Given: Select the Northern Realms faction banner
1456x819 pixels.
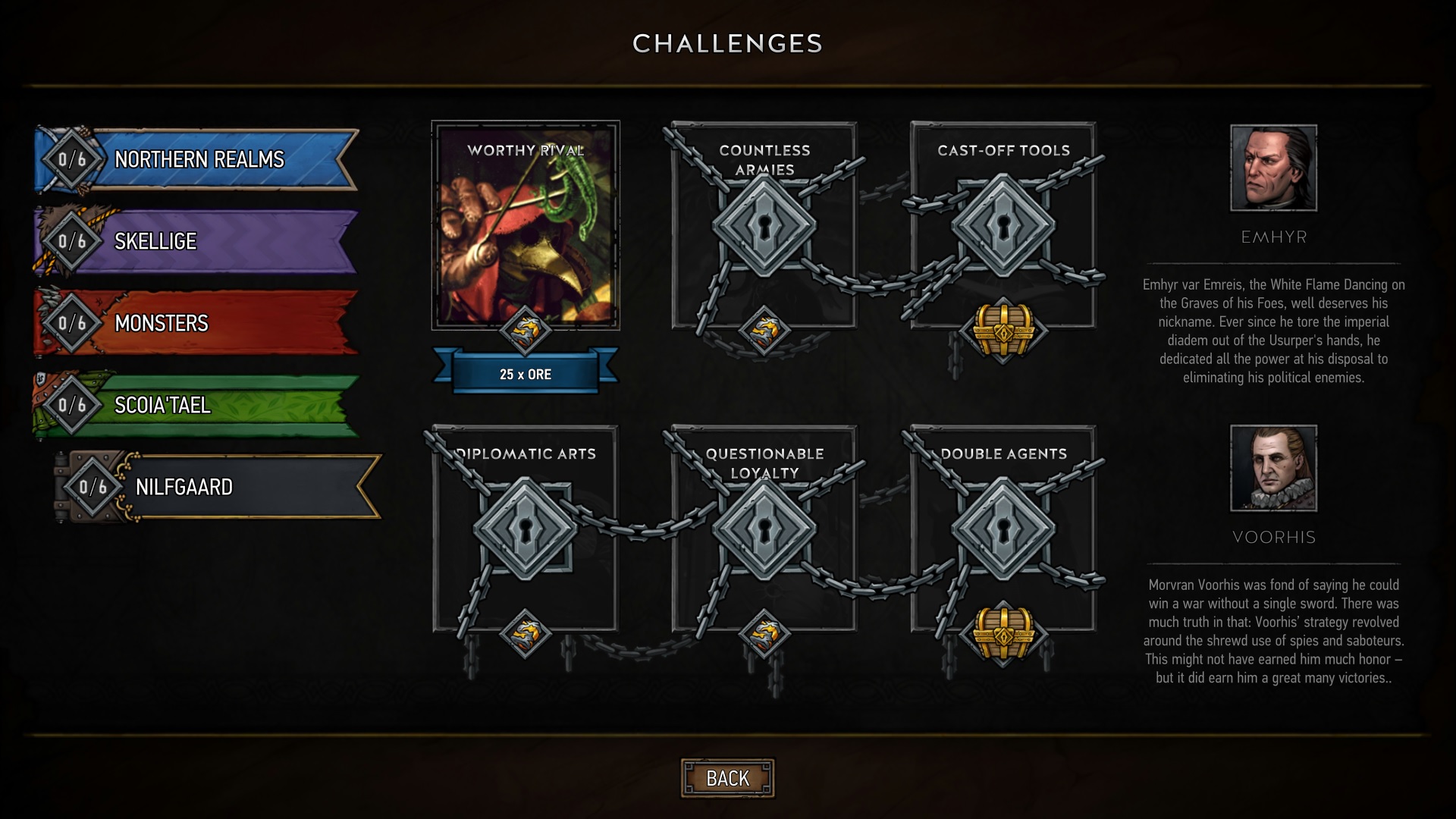Looking at the screenshot, I should [196, 159].
